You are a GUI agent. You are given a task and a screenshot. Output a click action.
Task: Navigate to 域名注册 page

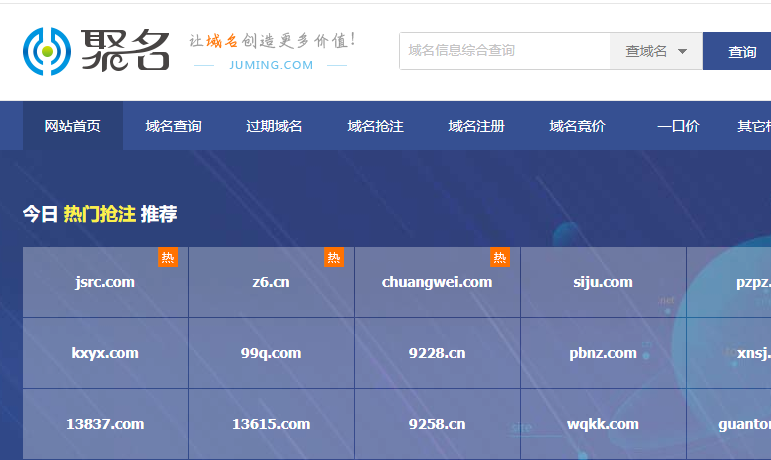(476, 126)
